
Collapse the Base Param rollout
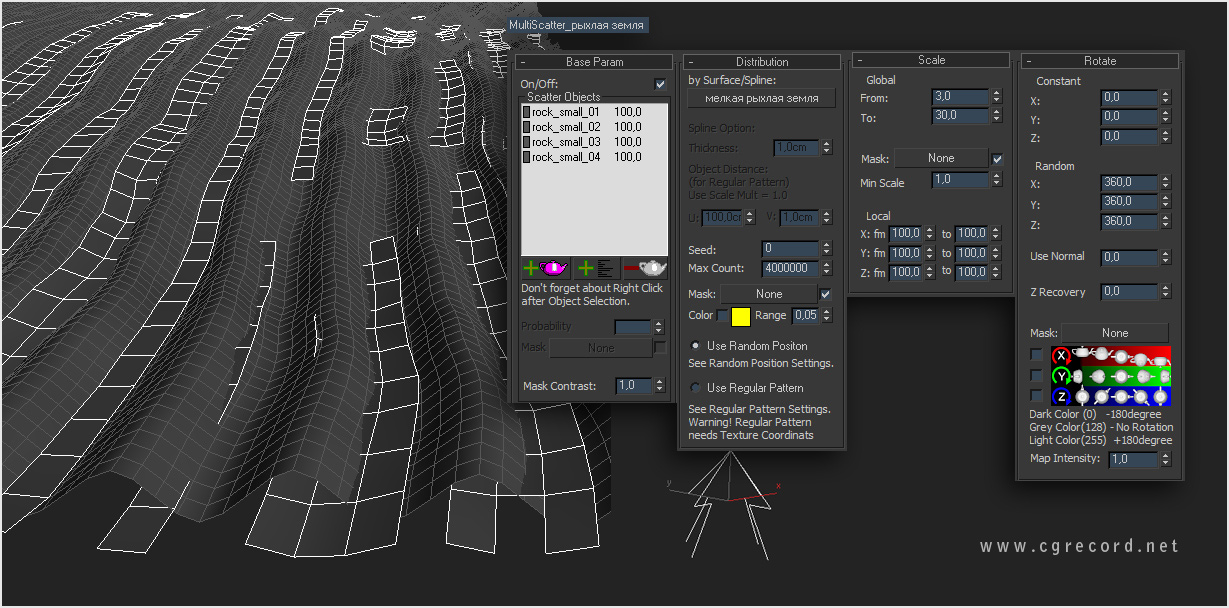(x=523, y=62)
